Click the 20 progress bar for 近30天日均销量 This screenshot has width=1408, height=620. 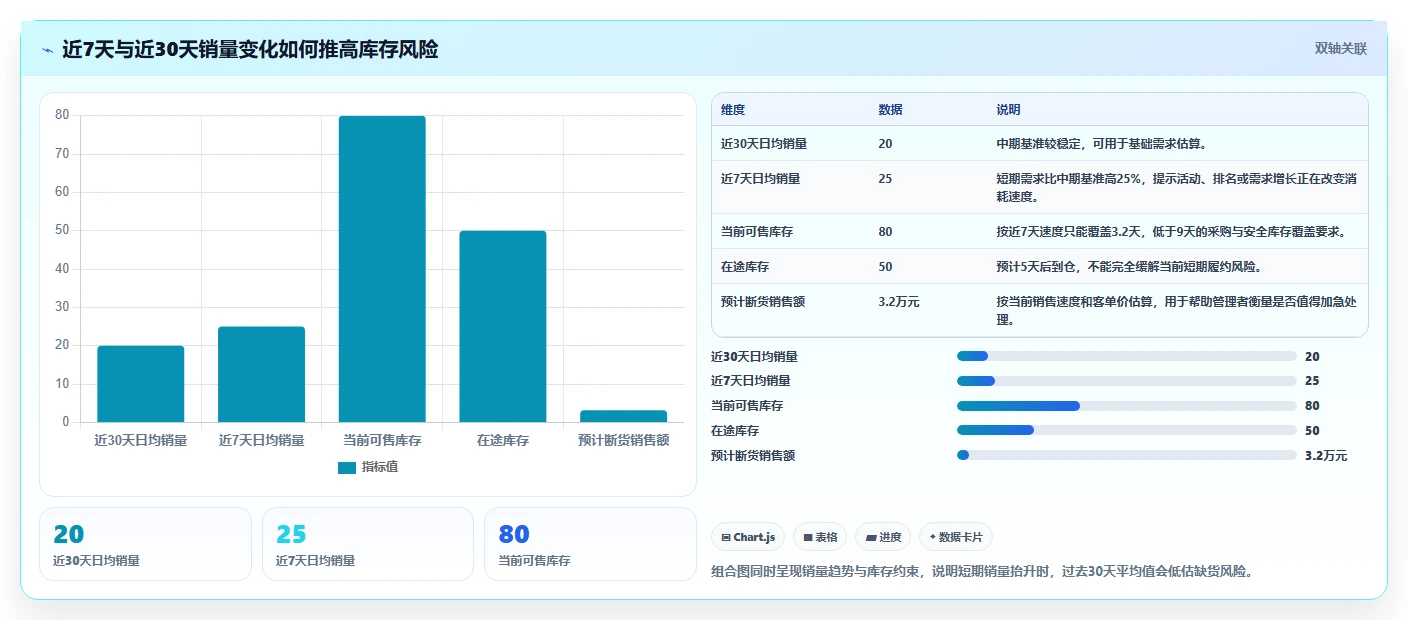tap(1126, 356)
